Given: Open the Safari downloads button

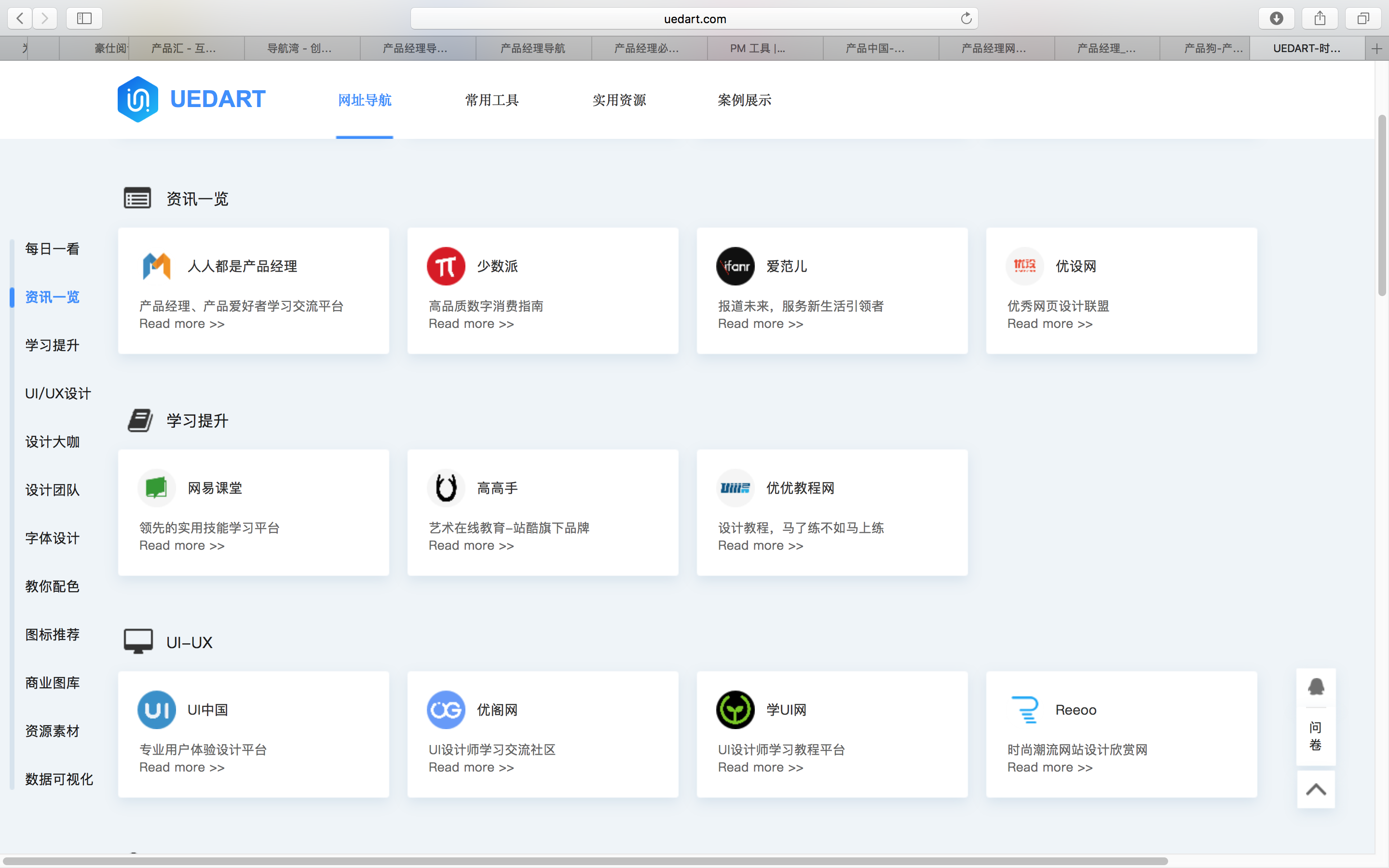Looking at the screenshot, I should [1277, 18].
